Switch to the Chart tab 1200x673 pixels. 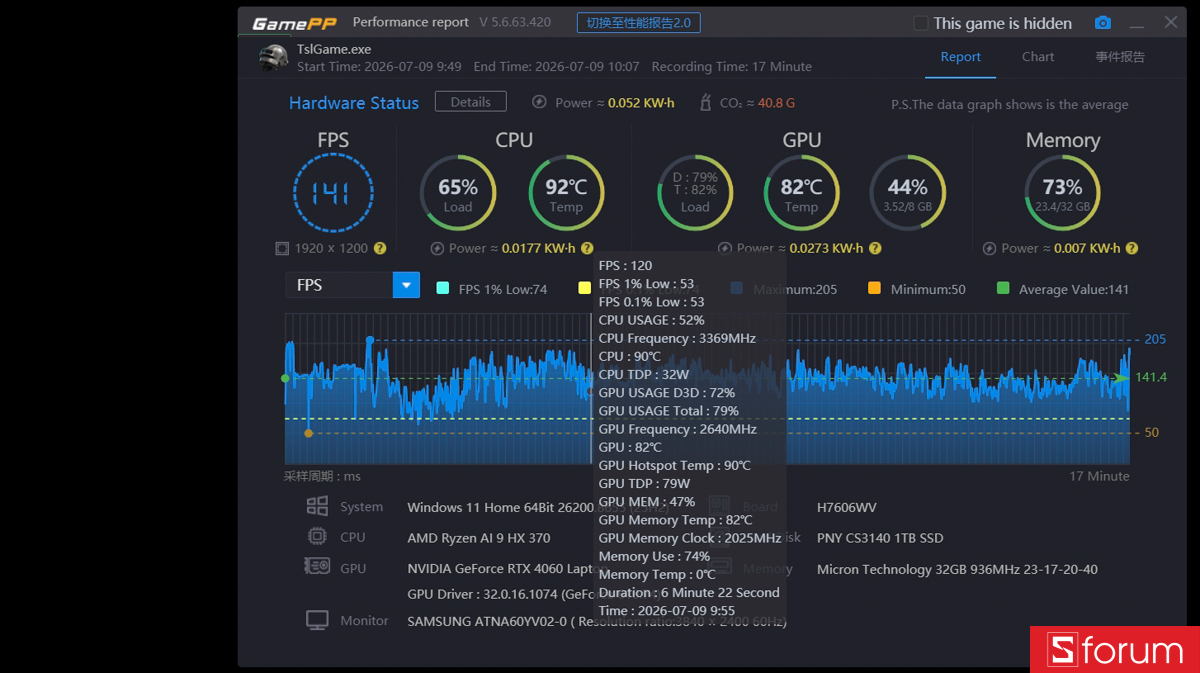1038,57
